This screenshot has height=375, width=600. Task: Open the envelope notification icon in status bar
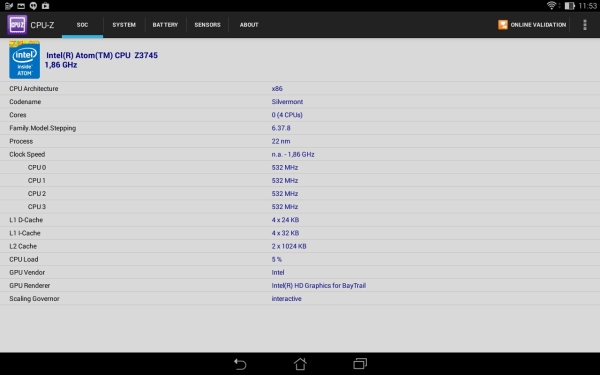pyautogui.click(x=21, y=6)
